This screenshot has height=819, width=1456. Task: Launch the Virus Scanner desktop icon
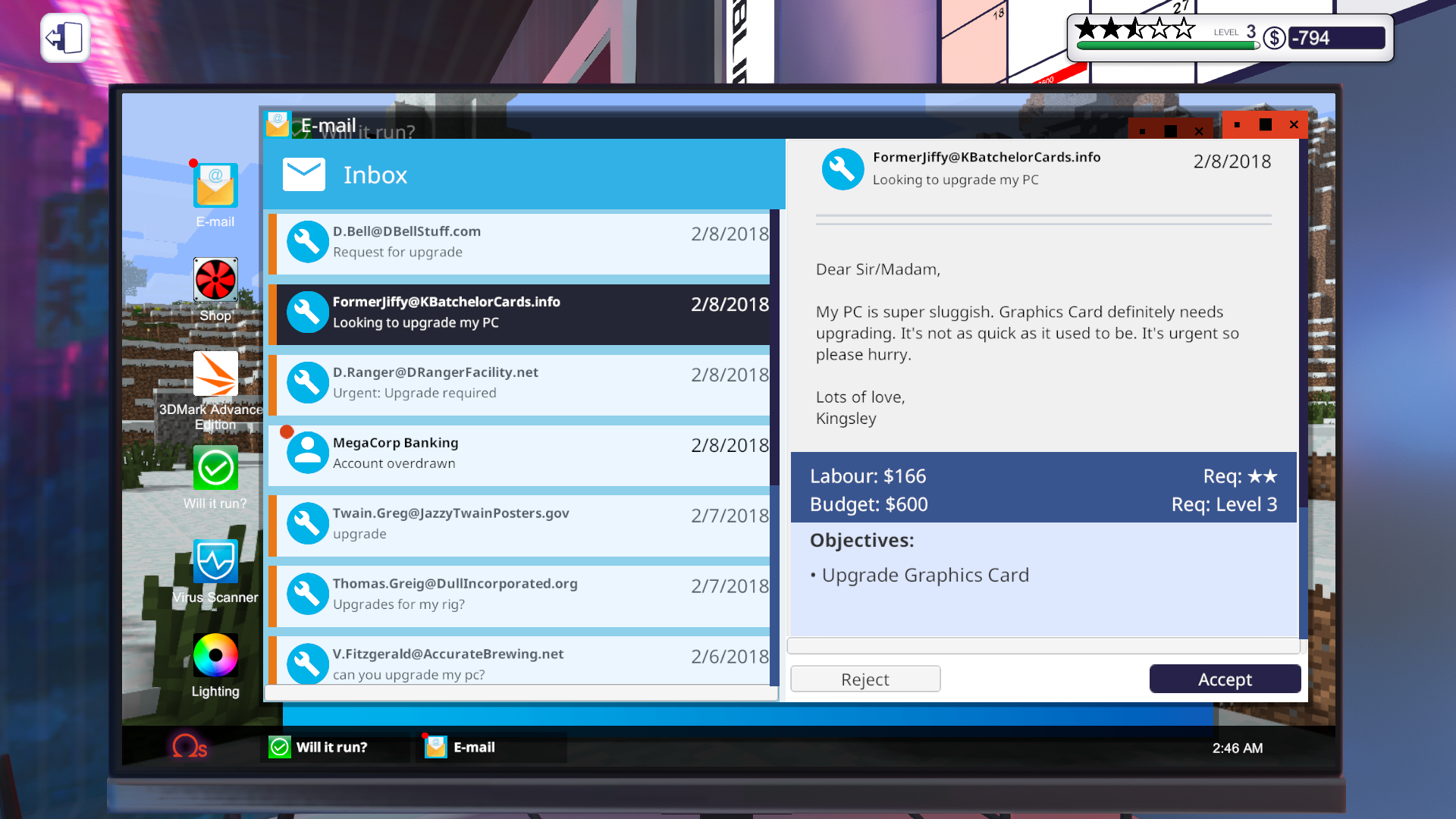(215, 561)
